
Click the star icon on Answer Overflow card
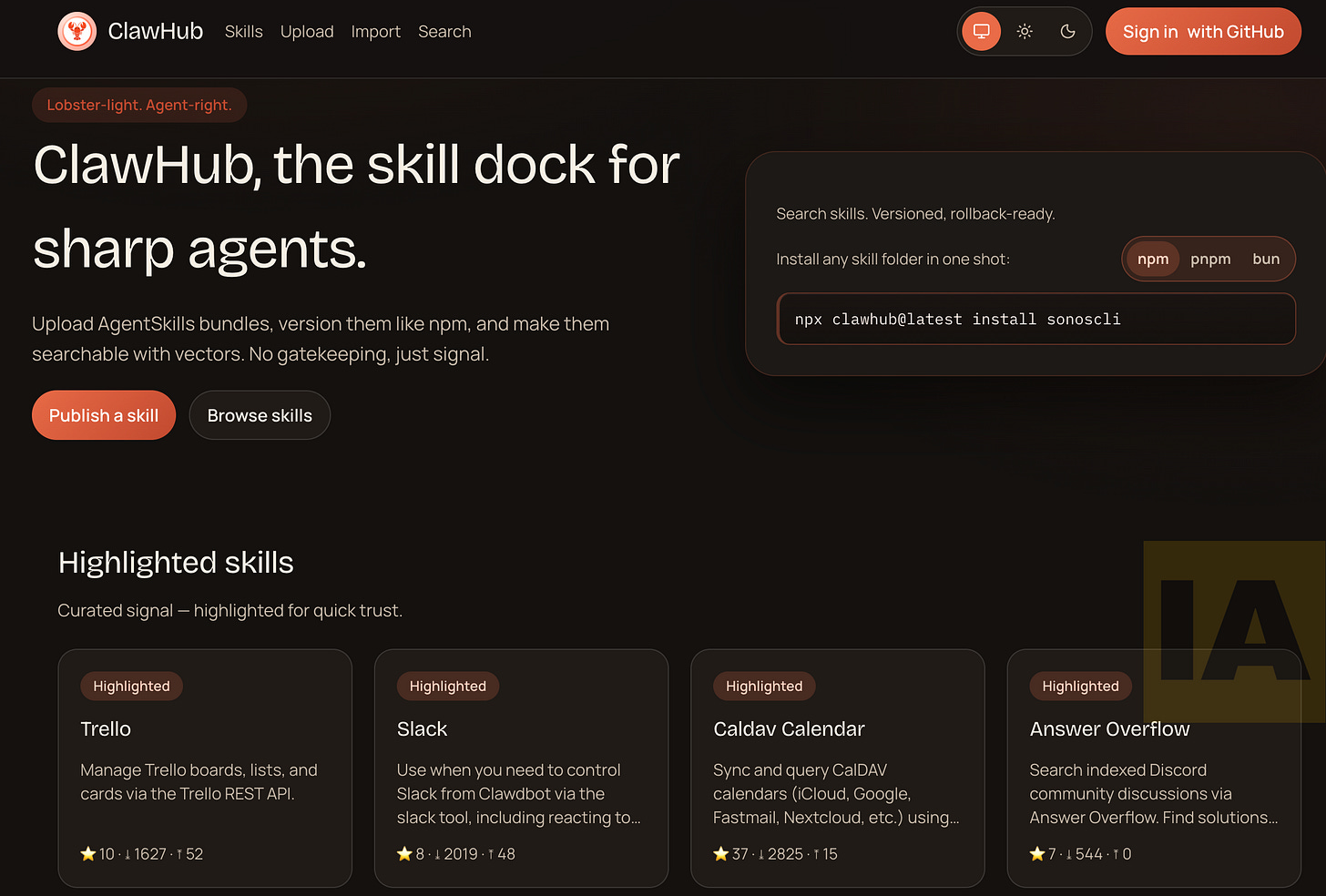[x=1037, y=853]
